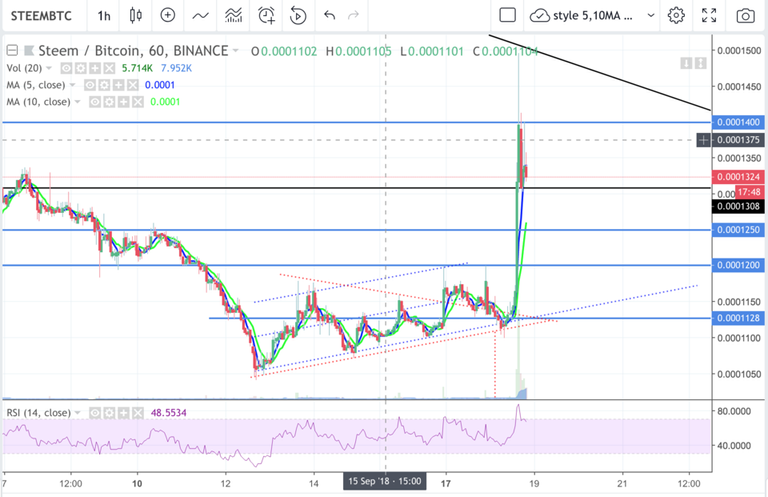Click the Vol value 5.714K
The height and width of the screenshot is (497, 768).
[x=137, y=68]
